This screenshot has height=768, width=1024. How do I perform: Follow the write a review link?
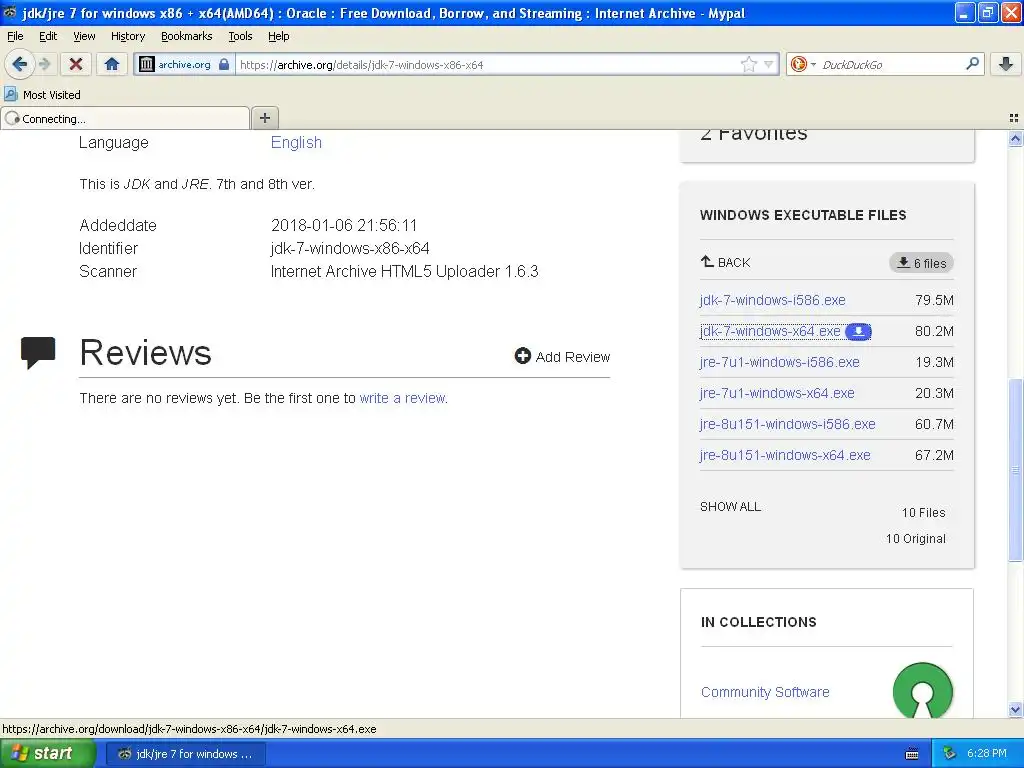402,398
